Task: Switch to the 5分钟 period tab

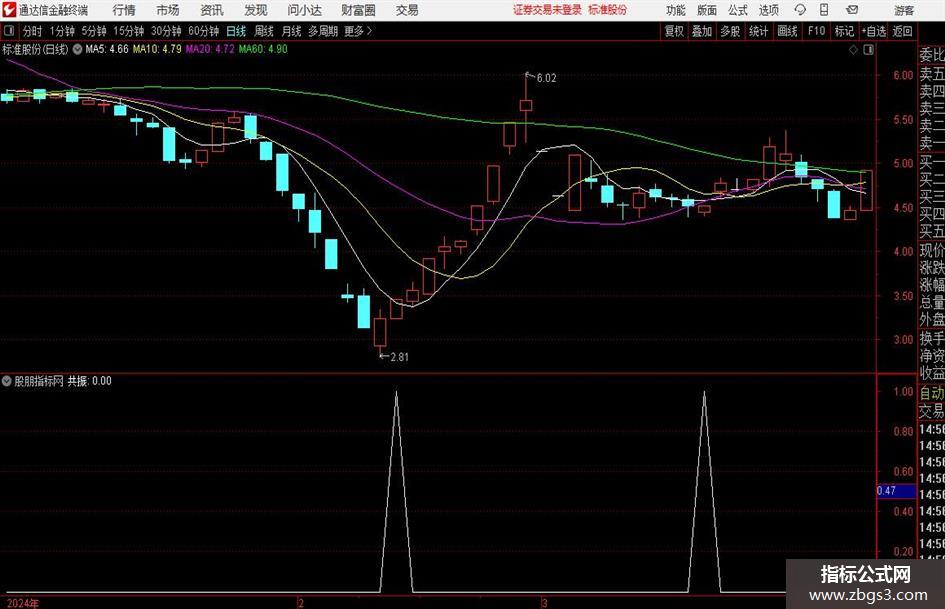Action: pos(94,31)
